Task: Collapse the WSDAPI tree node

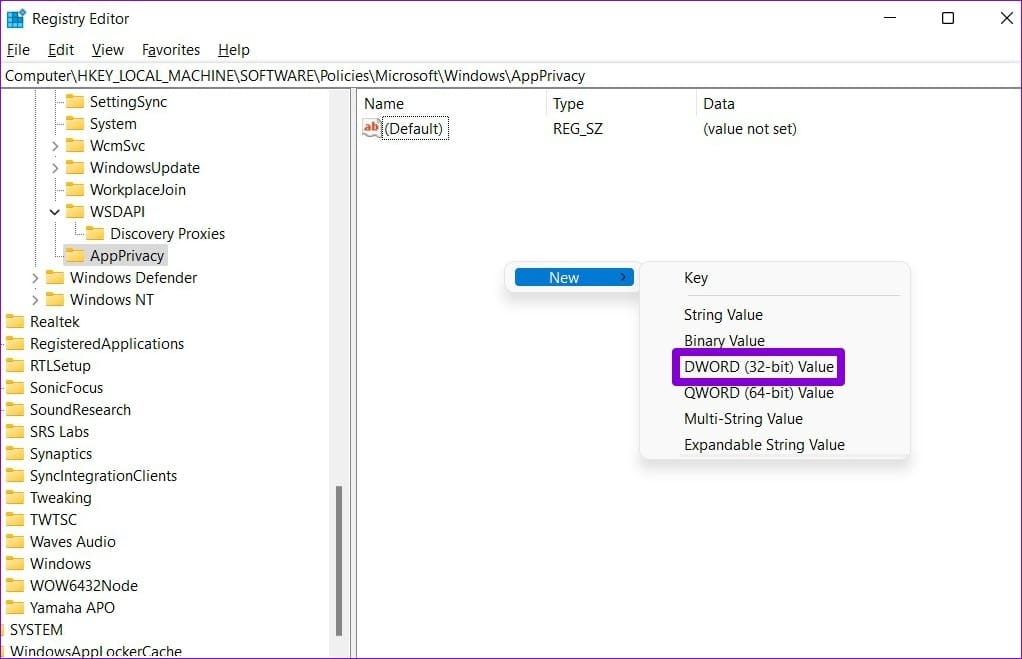Action: (55, 211)
